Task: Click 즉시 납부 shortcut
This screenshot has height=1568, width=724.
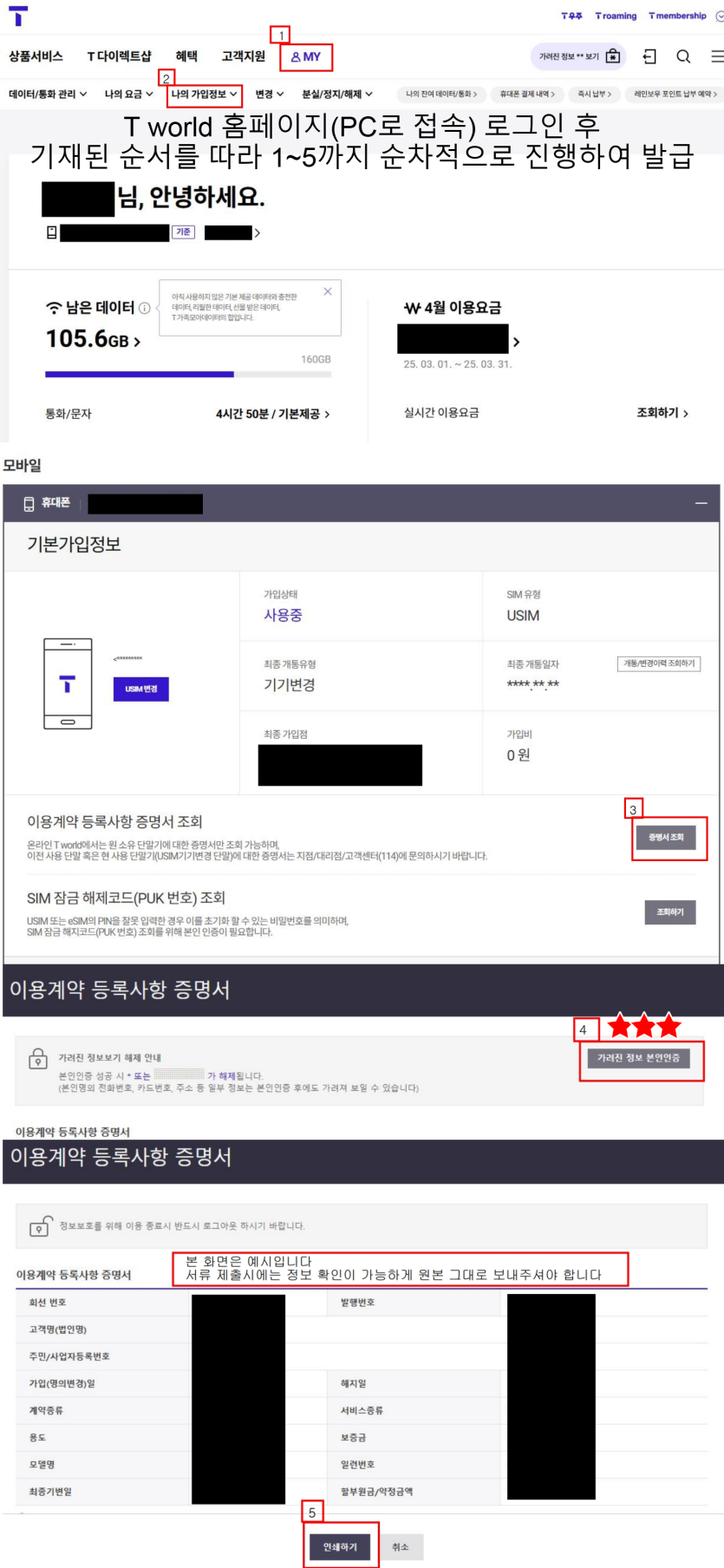Action: click(595, 94)
